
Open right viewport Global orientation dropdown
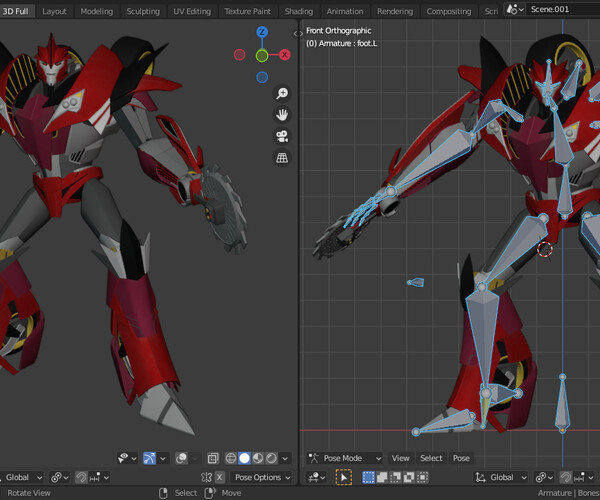point(501,477)
